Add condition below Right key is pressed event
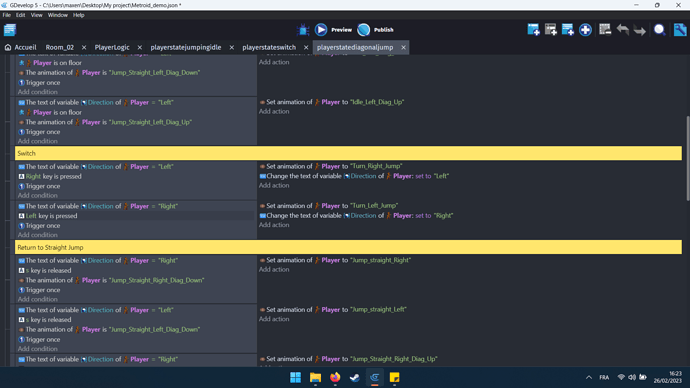The width and height of the screenshot is (690, 388). pyautogui.click(x=37, y=195)
